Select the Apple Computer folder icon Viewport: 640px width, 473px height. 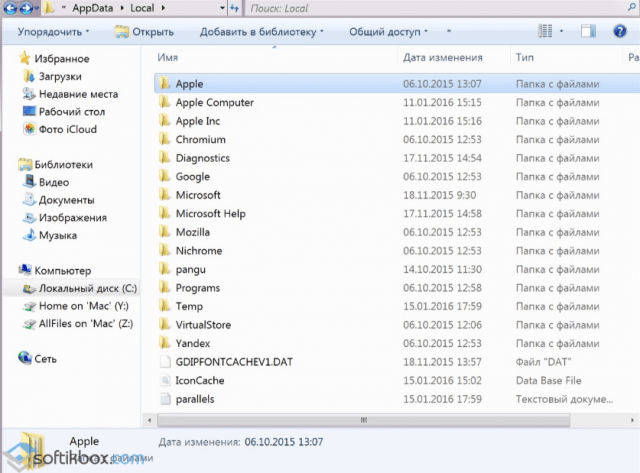click(164, 102)
